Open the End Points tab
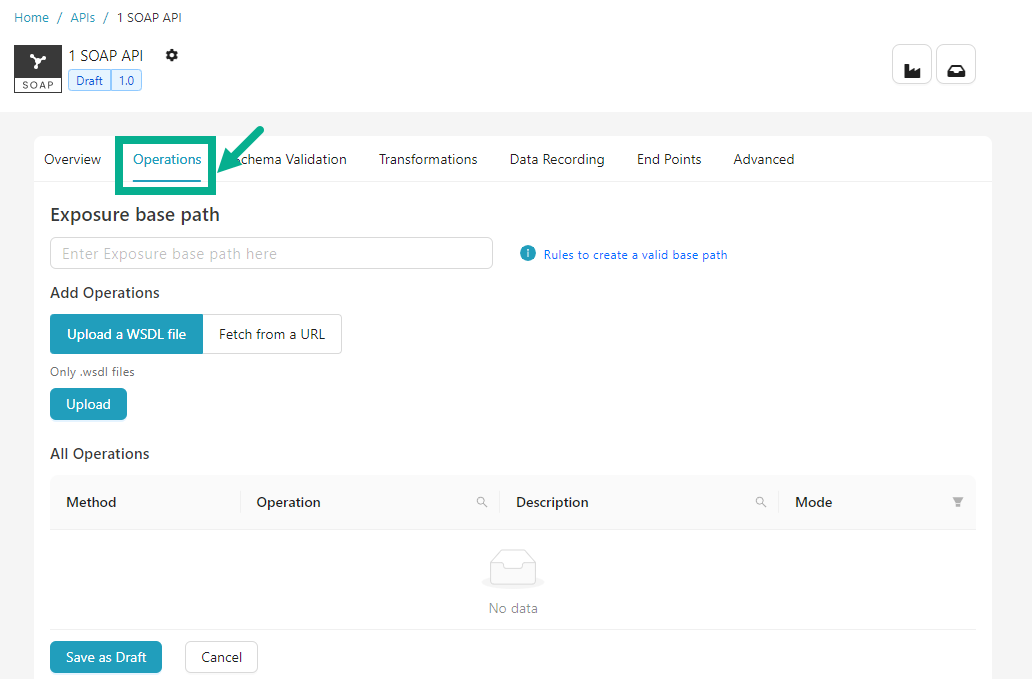The width and height of the screenshot is (1032, 679). coord(669,159)
